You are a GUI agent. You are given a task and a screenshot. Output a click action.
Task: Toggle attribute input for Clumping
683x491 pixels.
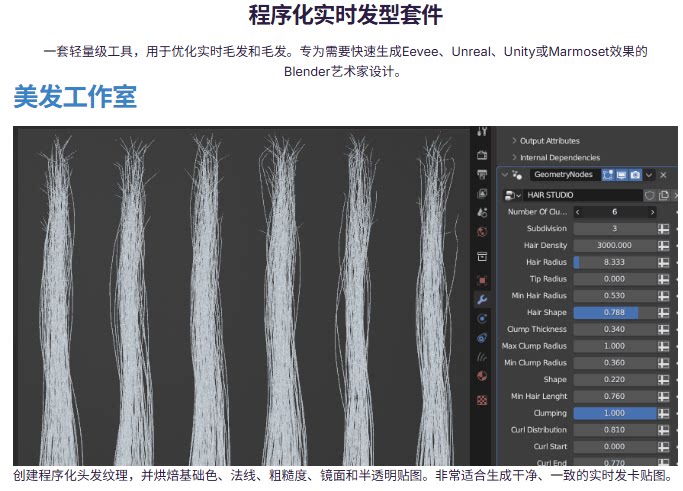pyautogui.click(x=663, y=413)
